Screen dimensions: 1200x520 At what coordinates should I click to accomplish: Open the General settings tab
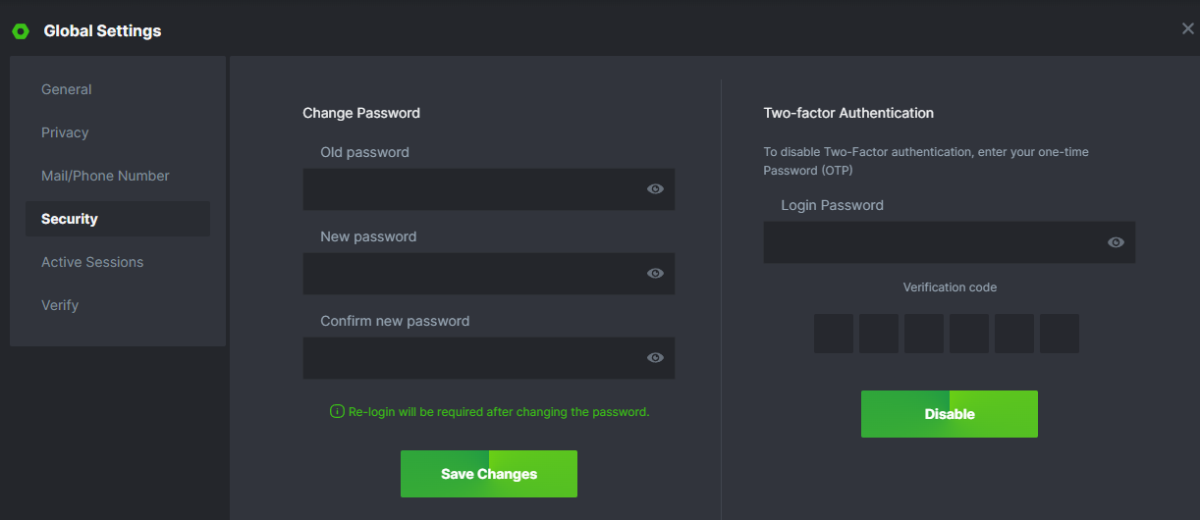(x=66, y=89)
